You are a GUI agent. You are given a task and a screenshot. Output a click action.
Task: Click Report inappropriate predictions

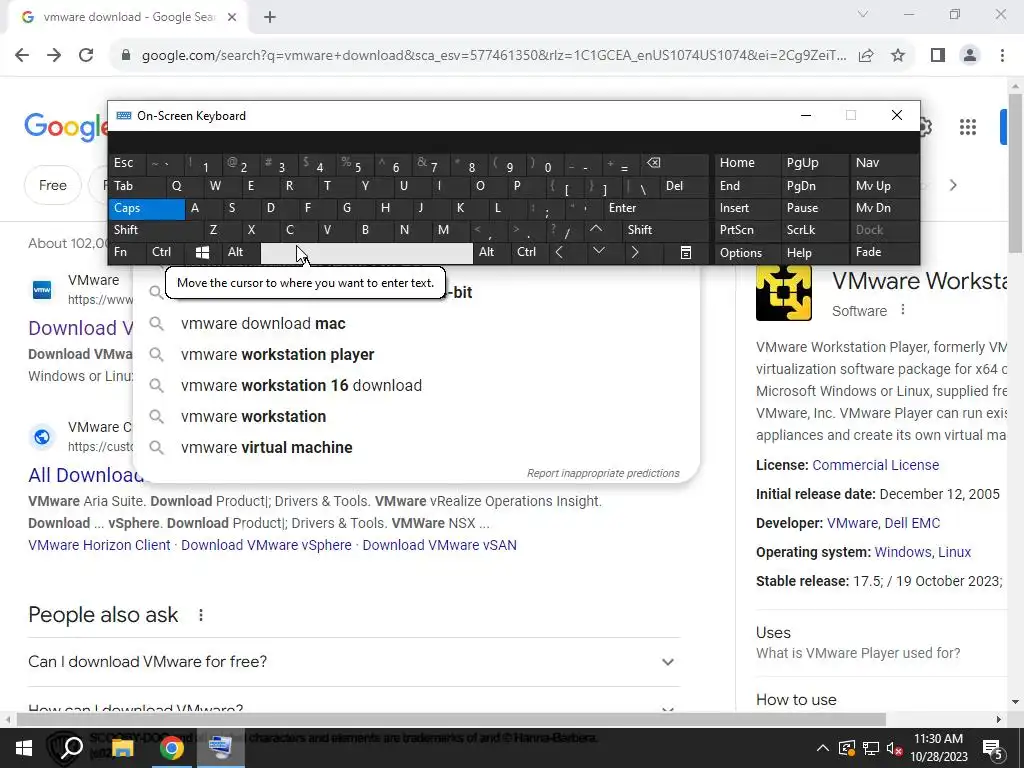[603, 473]
